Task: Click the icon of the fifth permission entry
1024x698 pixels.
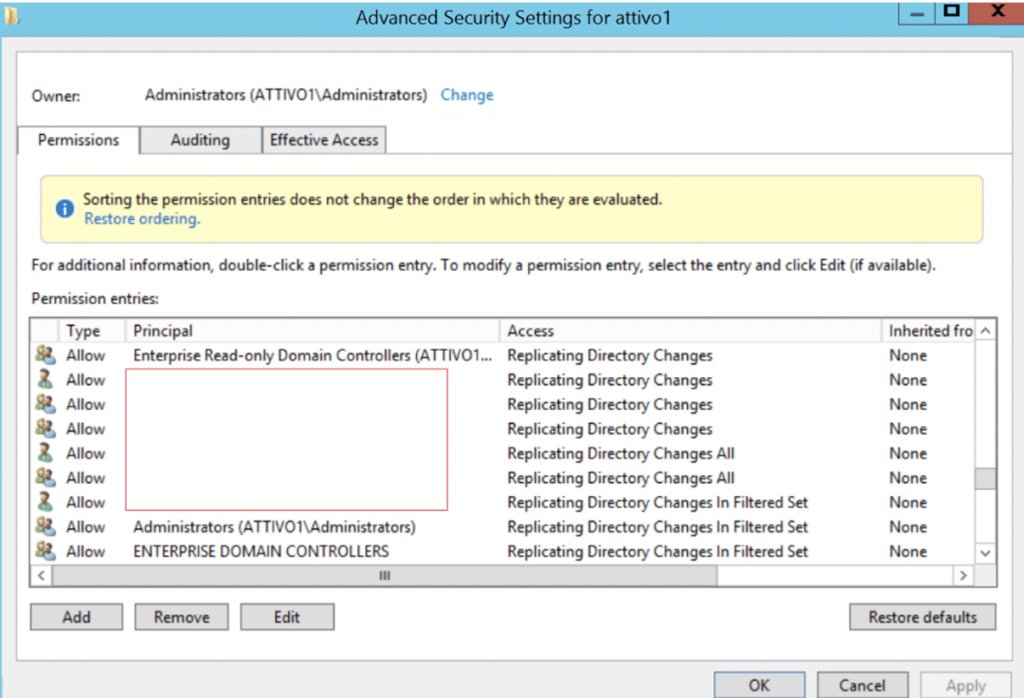Action: (44, 453)
